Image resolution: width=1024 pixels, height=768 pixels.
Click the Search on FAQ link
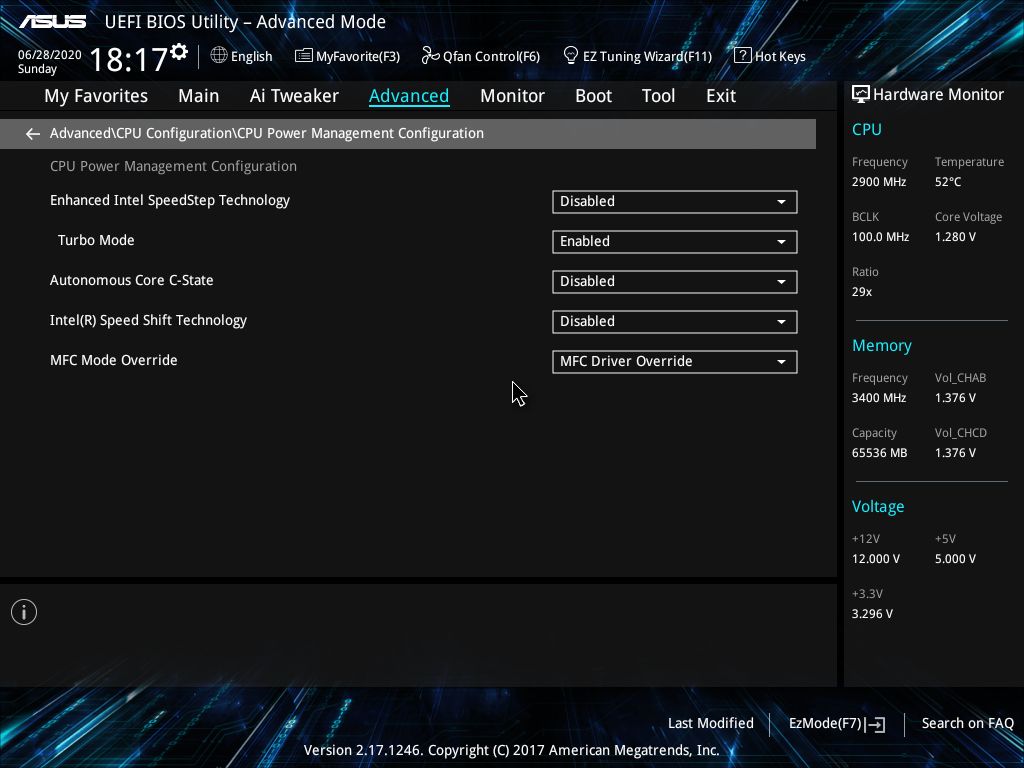968,724
